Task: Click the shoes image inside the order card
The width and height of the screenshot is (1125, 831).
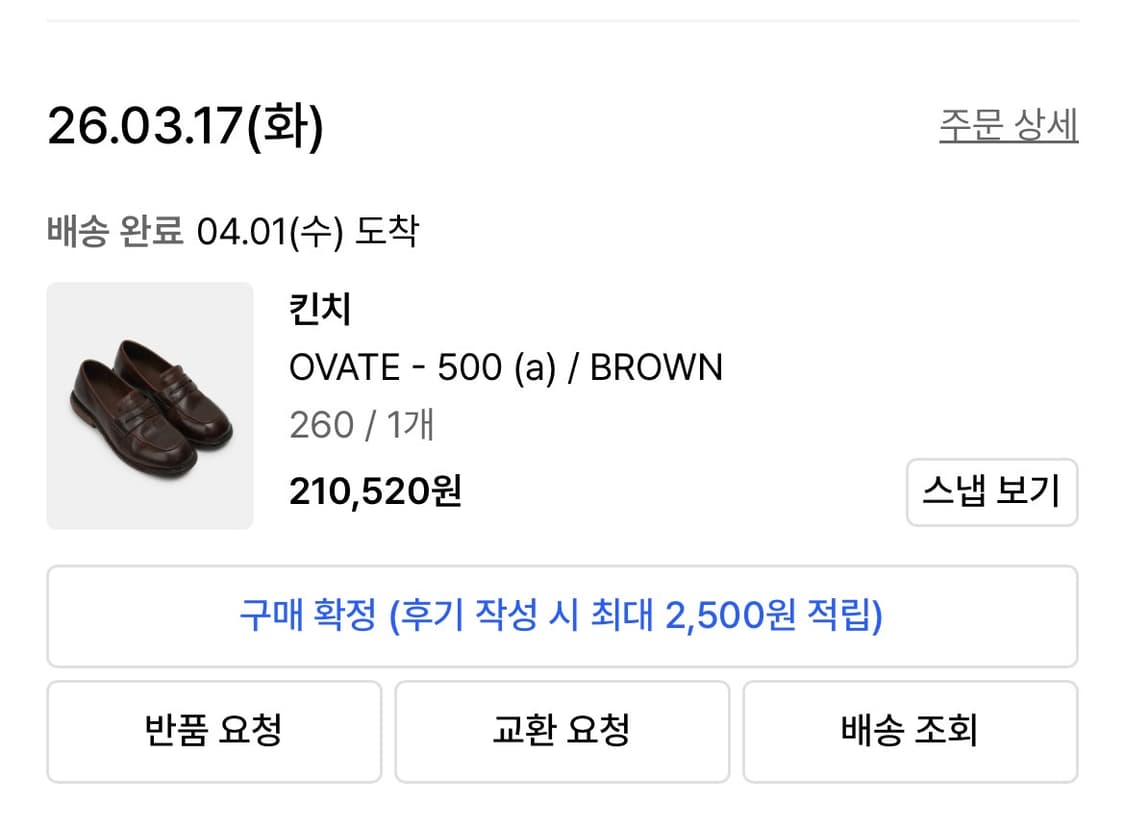Action: click(150, 404)
